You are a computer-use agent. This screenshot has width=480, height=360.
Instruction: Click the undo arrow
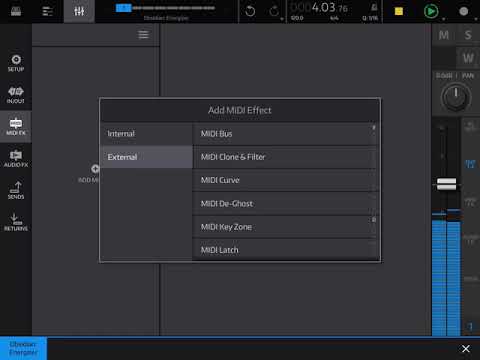(250, 11)
